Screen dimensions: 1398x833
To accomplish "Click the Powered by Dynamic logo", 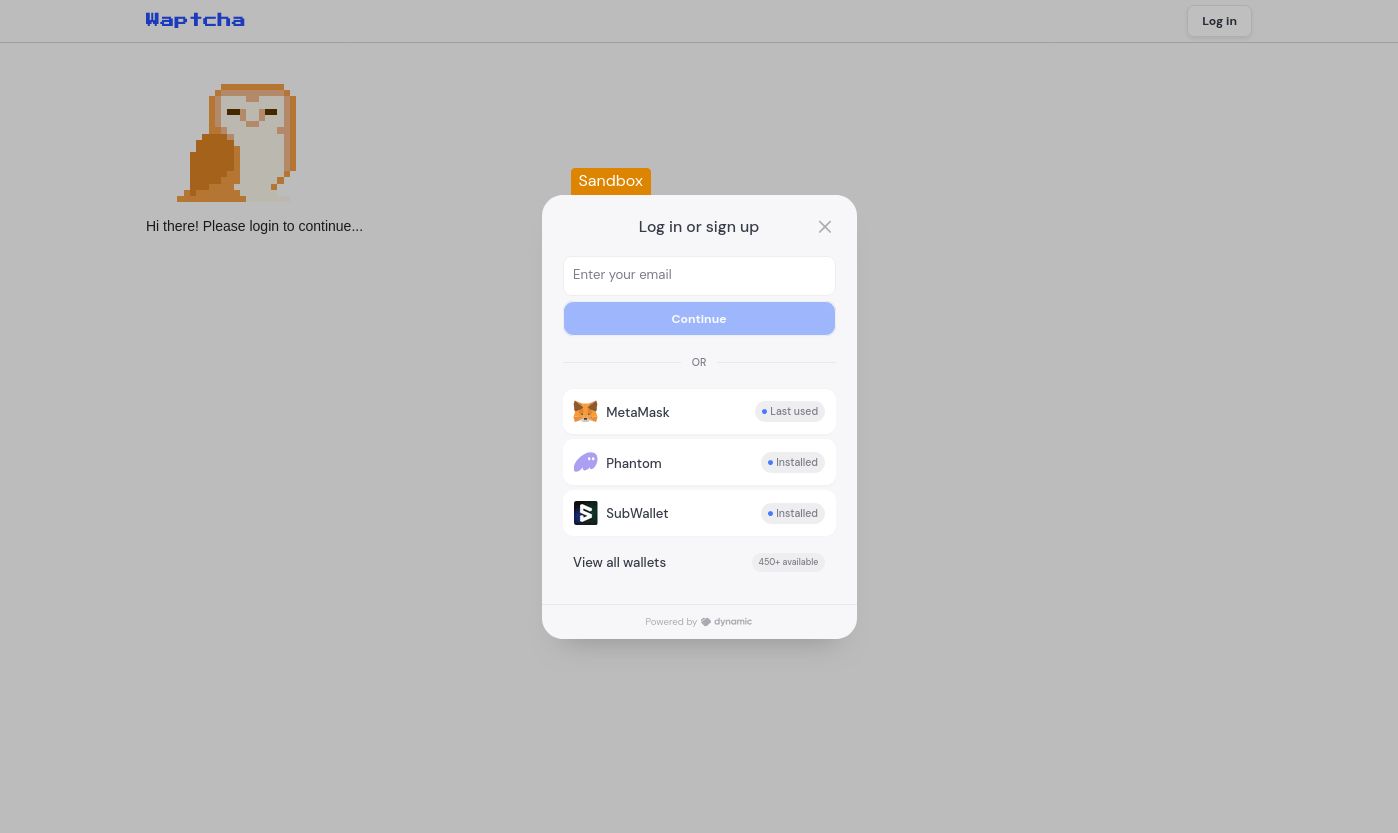I will point(727,622).
